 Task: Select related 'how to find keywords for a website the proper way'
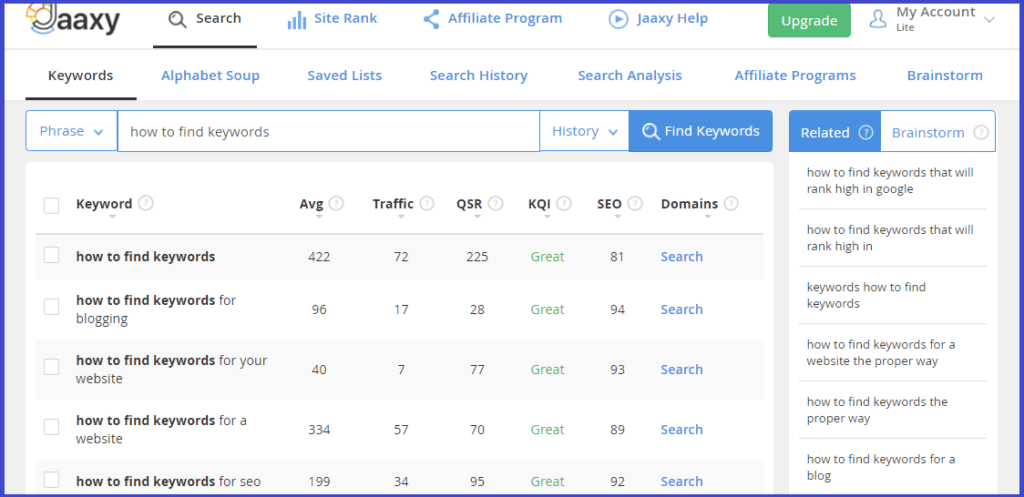tap(881, 353)
